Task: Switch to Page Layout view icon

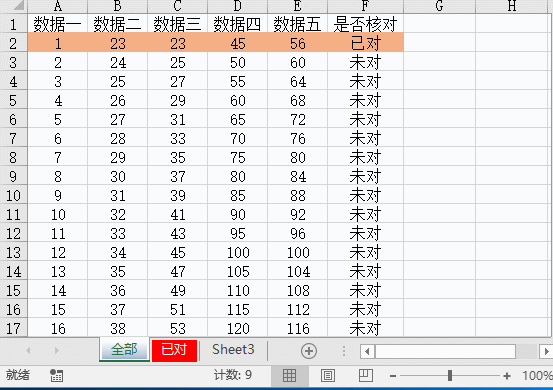Action: (x=328, y=376)
